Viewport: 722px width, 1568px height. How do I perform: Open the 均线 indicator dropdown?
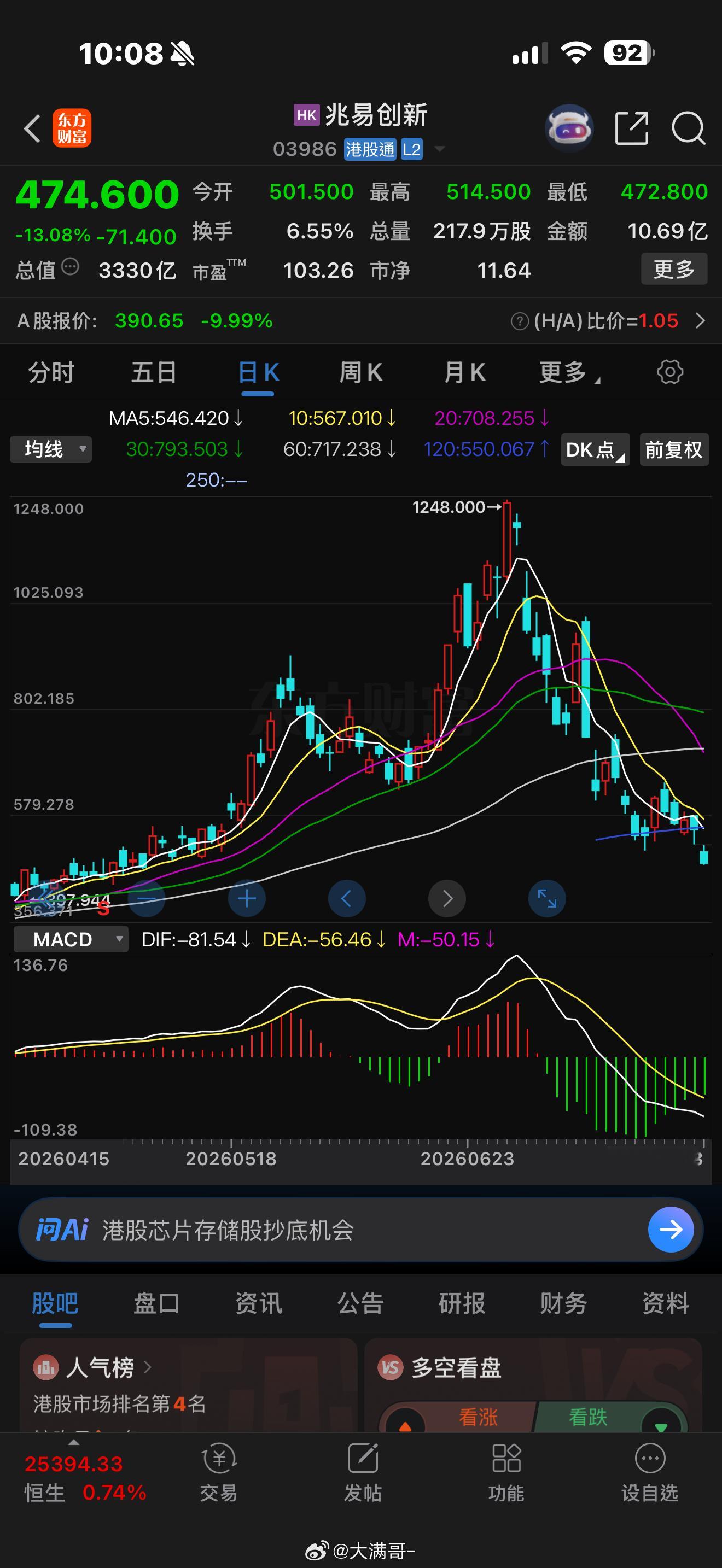[x=50, y=450]
